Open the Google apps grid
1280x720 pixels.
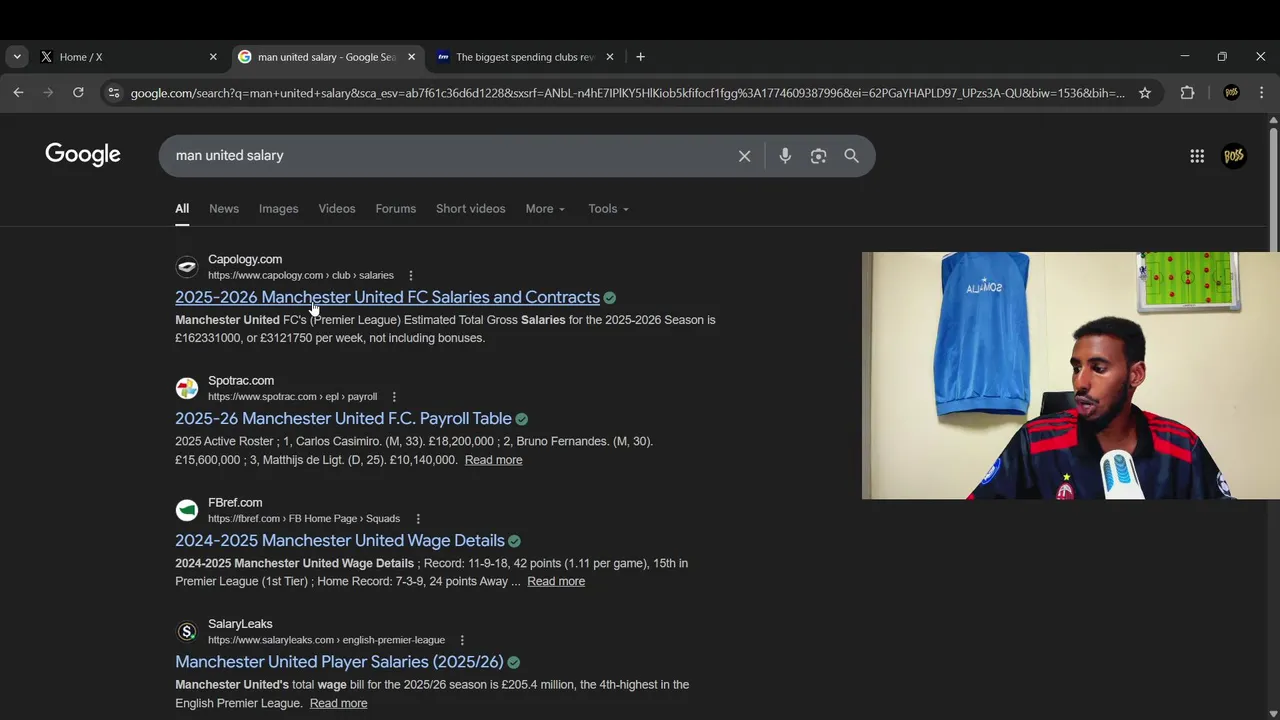point(1197,156)
